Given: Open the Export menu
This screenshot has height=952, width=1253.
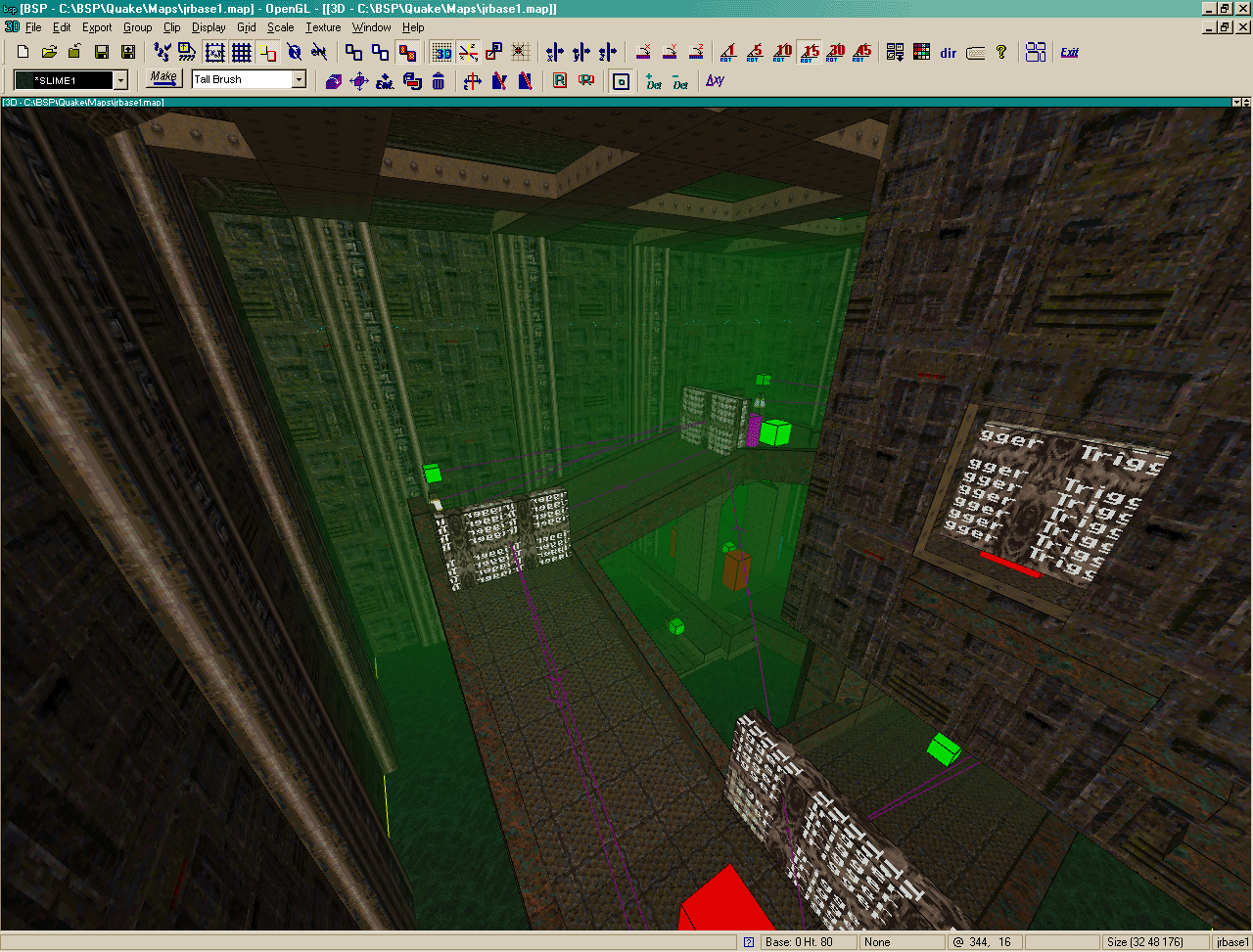Looking at the screenshot, I should tap(97, 27).
